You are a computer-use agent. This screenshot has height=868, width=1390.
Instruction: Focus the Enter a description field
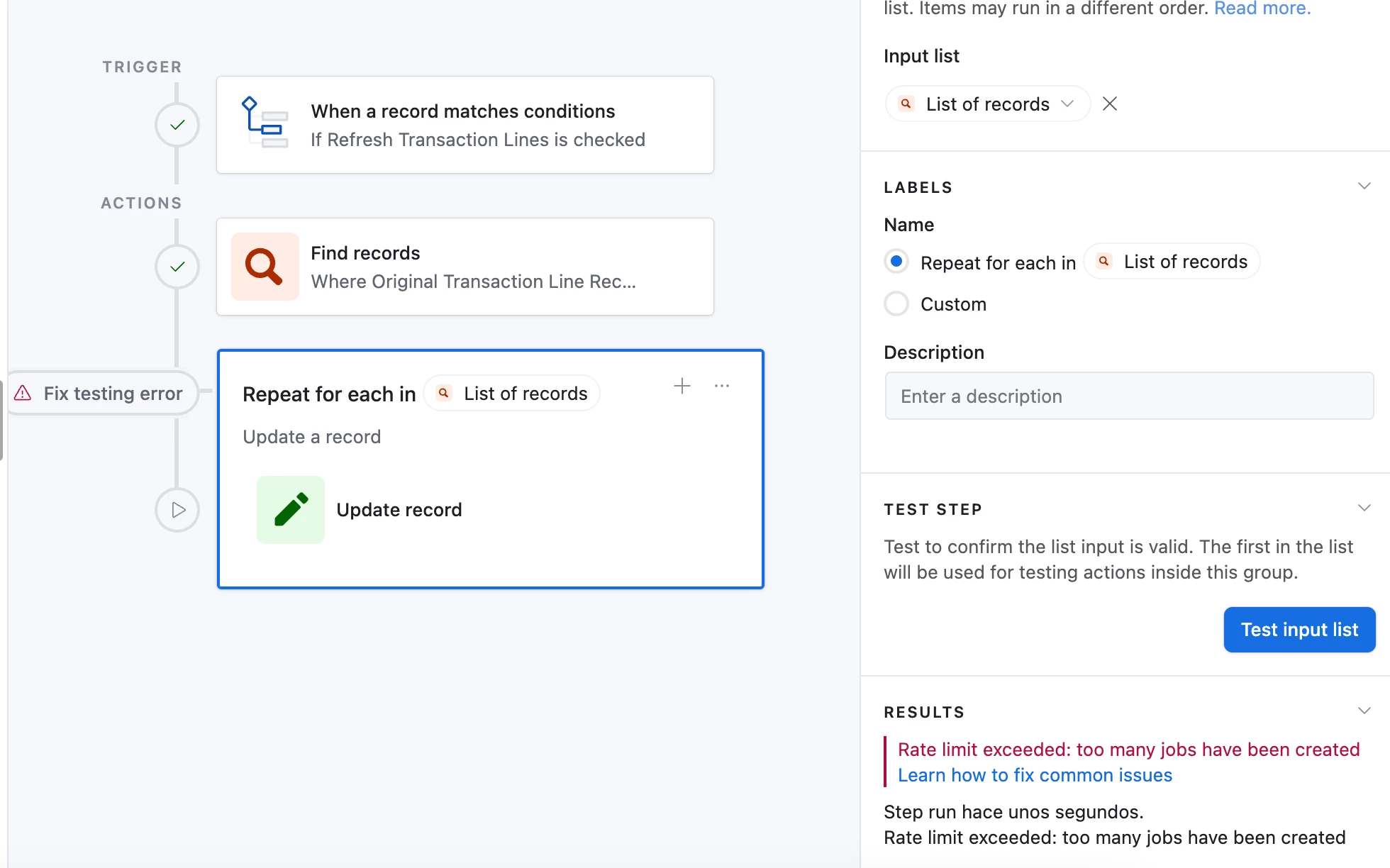(x=1129, y=396)
